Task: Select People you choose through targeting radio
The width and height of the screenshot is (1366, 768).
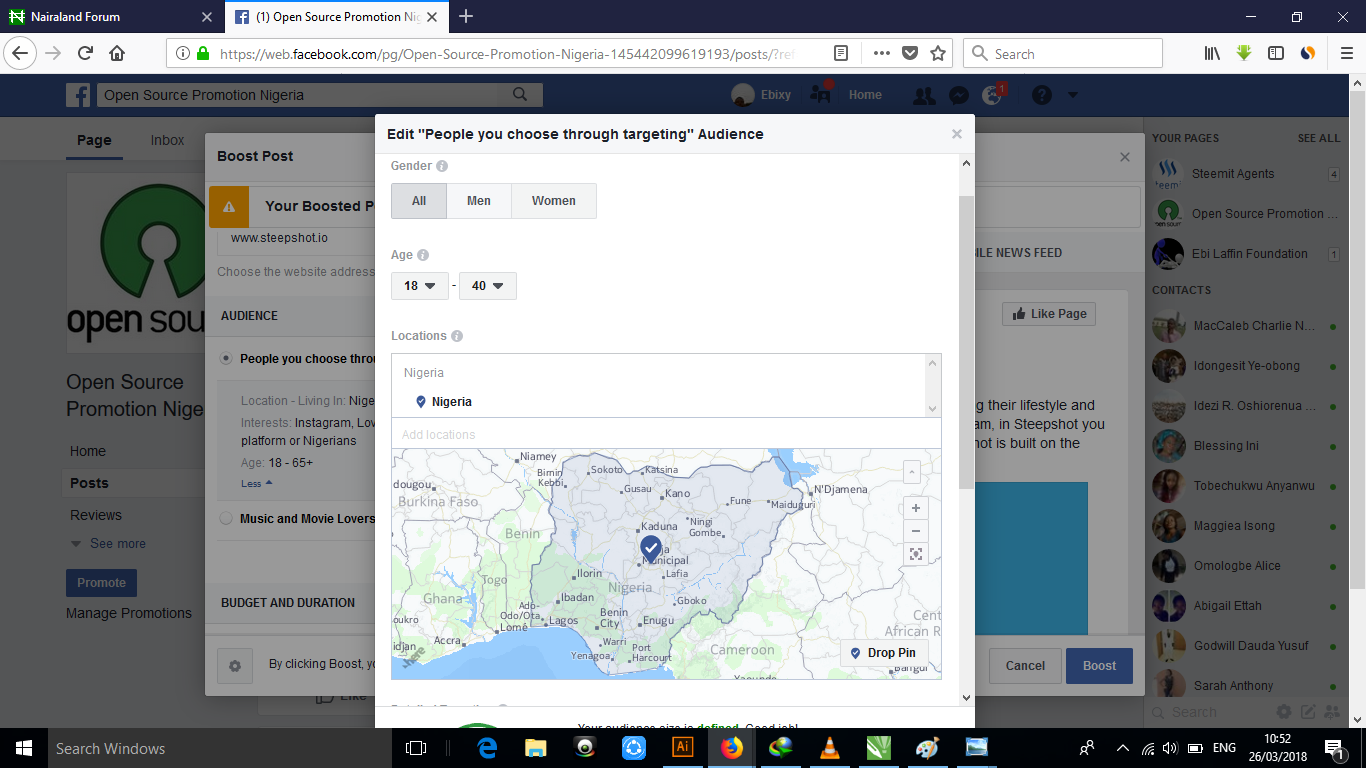Action: [226, 358]
